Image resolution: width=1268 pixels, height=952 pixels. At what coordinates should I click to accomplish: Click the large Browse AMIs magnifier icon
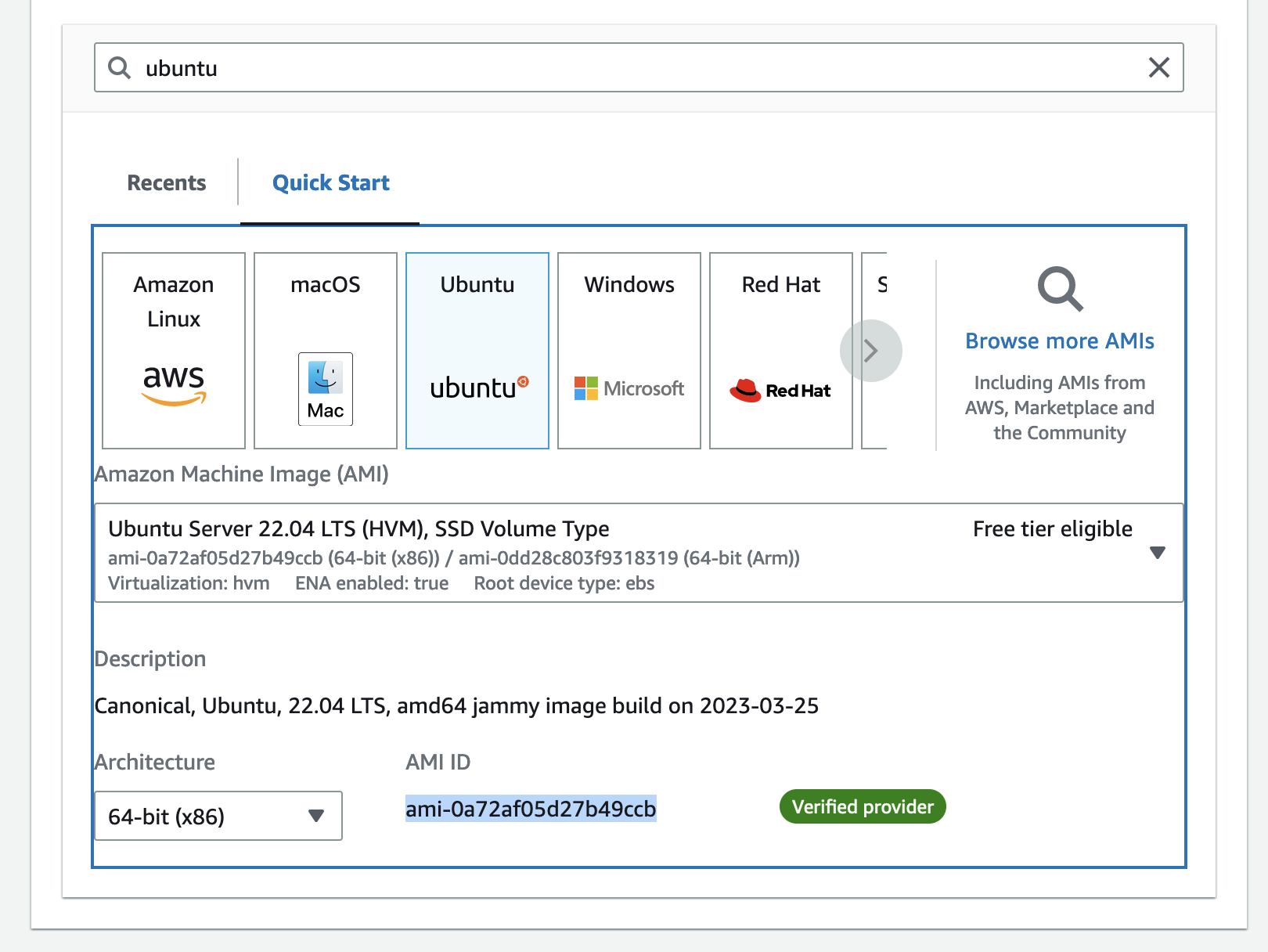(x=1061, y=289)
